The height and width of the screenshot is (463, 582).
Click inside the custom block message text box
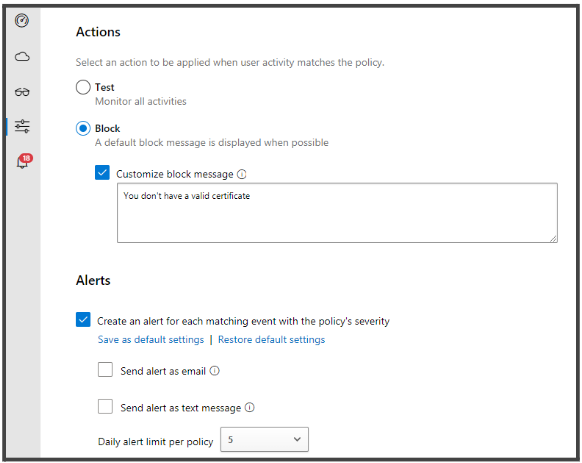337,213
